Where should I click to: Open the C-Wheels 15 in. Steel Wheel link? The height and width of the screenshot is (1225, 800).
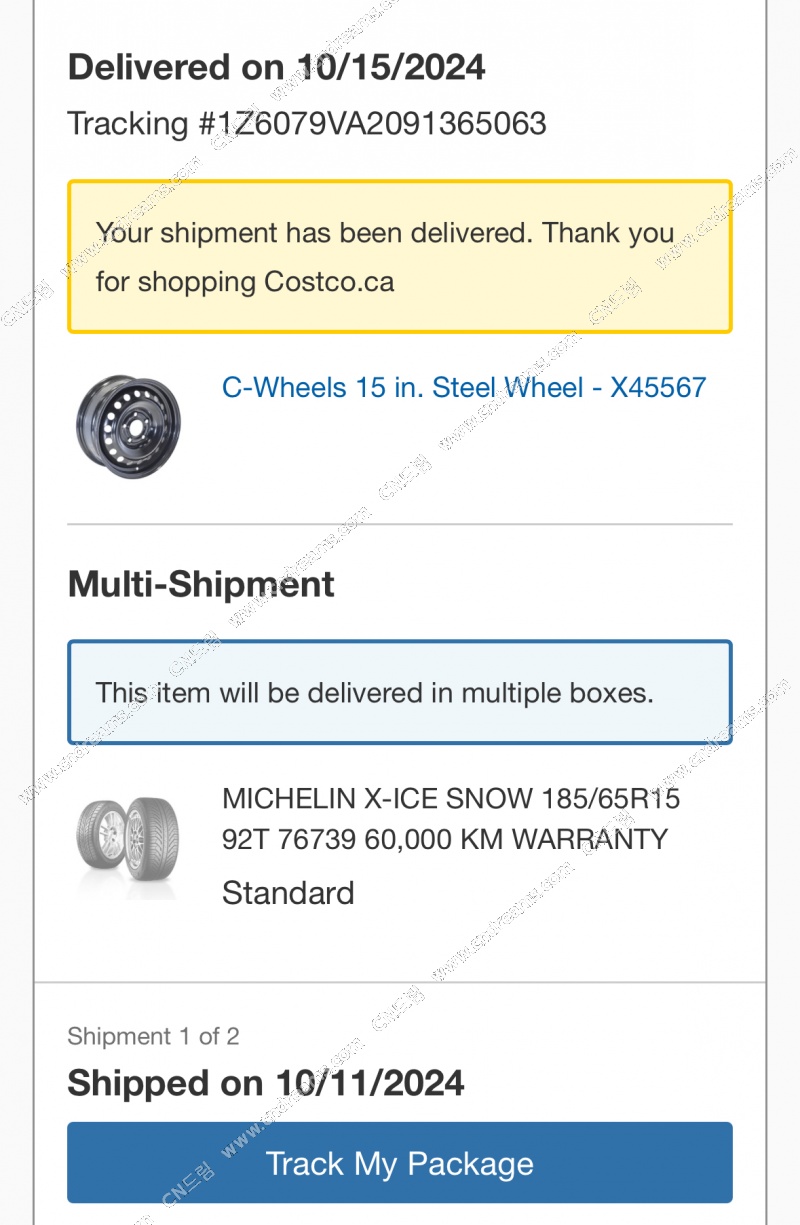tap(464, 388)
